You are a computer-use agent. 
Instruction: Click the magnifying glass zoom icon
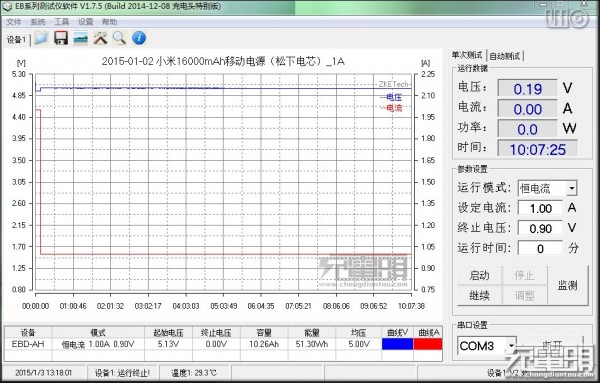pyautogui.click(x=119, y=38)
